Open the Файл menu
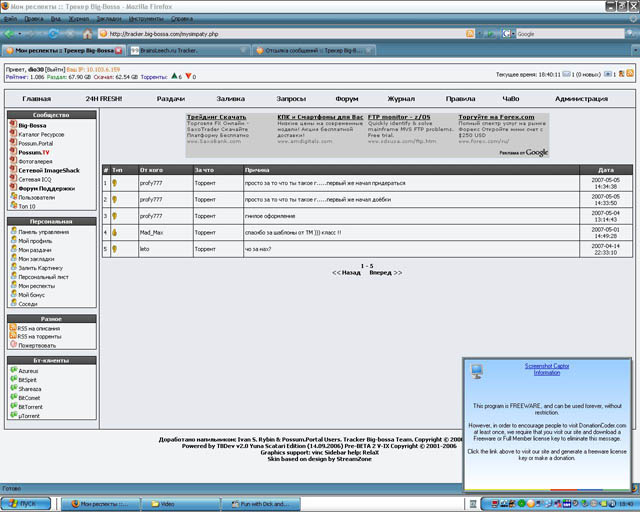 click(11, 19)
